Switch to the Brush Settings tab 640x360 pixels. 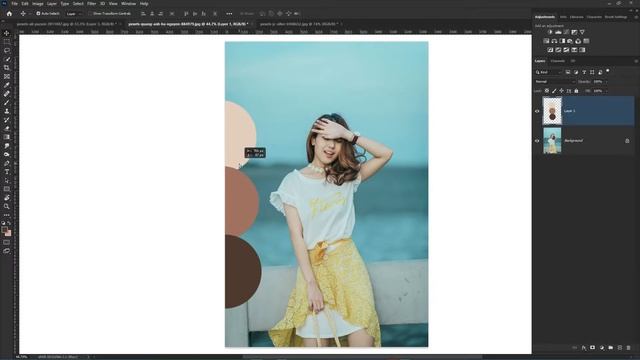[x=616, y=17]
